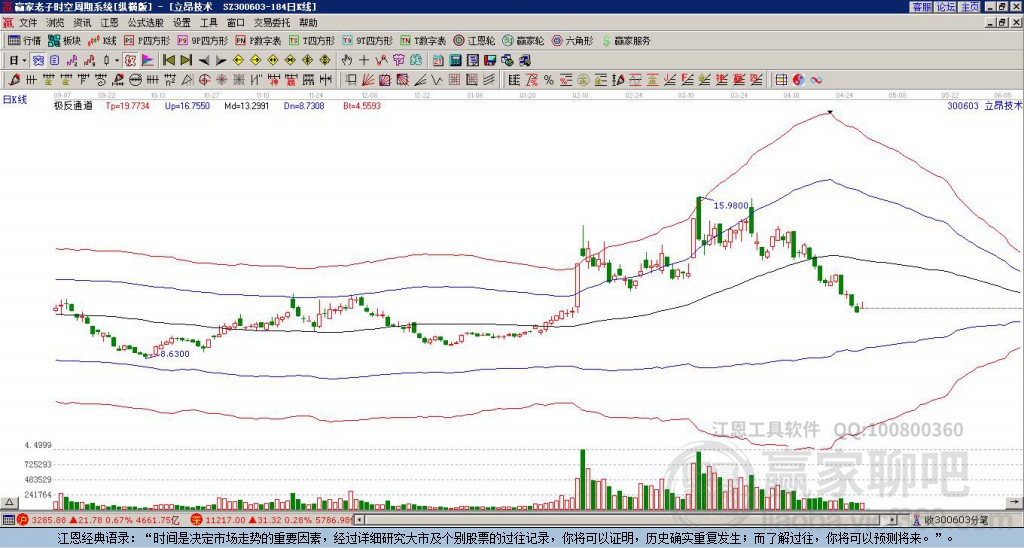
Task: Open the yin-yang Tai Chi icon
Action: (798, 80)
